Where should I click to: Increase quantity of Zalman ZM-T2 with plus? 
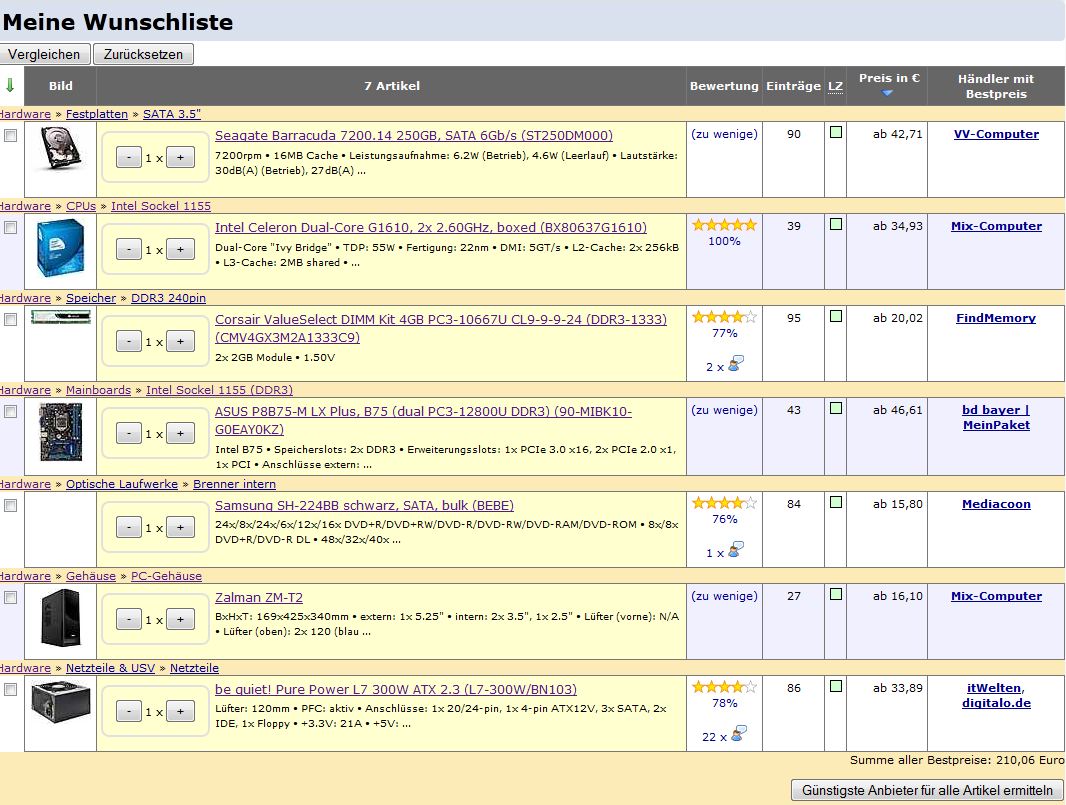(180, 619)
